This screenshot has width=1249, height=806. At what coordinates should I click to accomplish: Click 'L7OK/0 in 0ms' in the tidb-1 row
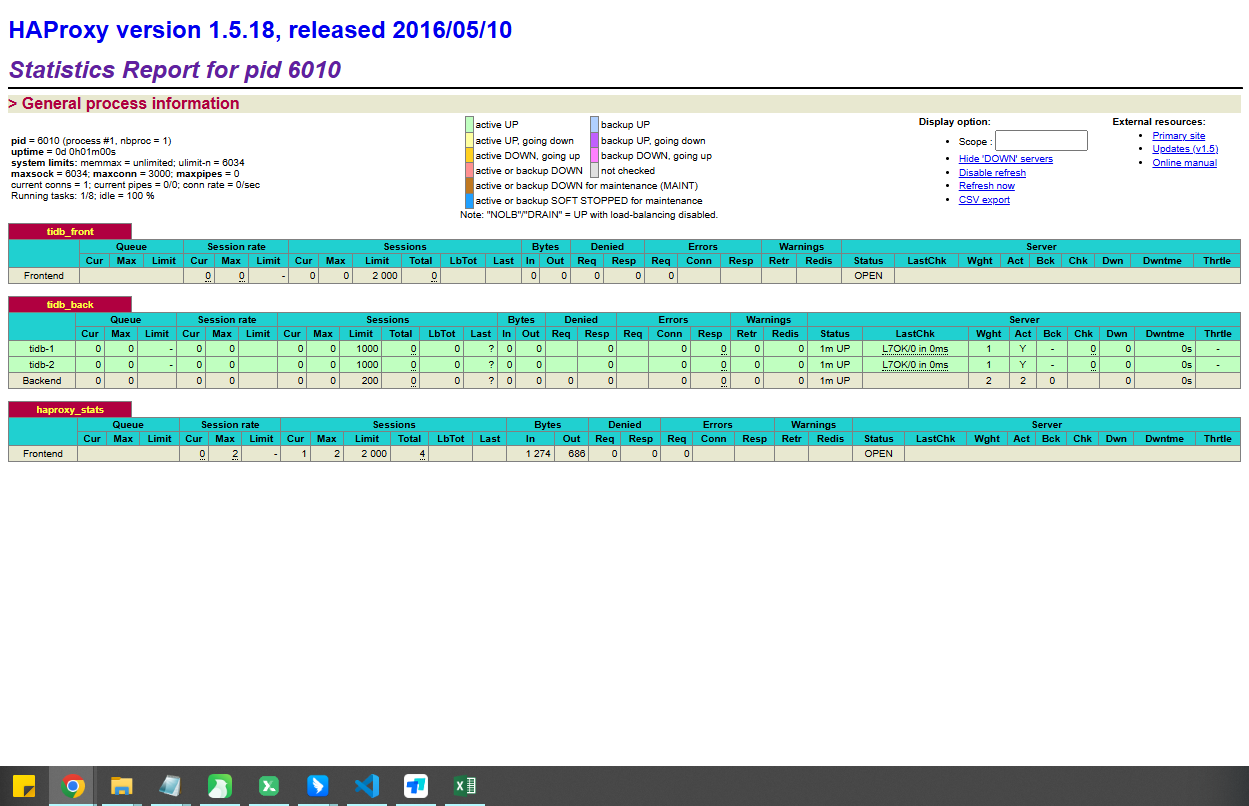tap(915, 349)
